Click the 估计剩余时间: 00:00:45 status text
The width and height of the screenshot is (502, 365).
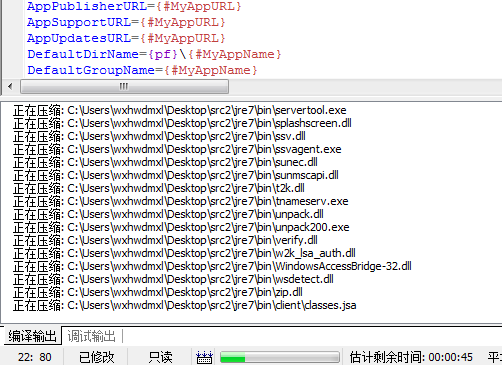pos(411,357)
